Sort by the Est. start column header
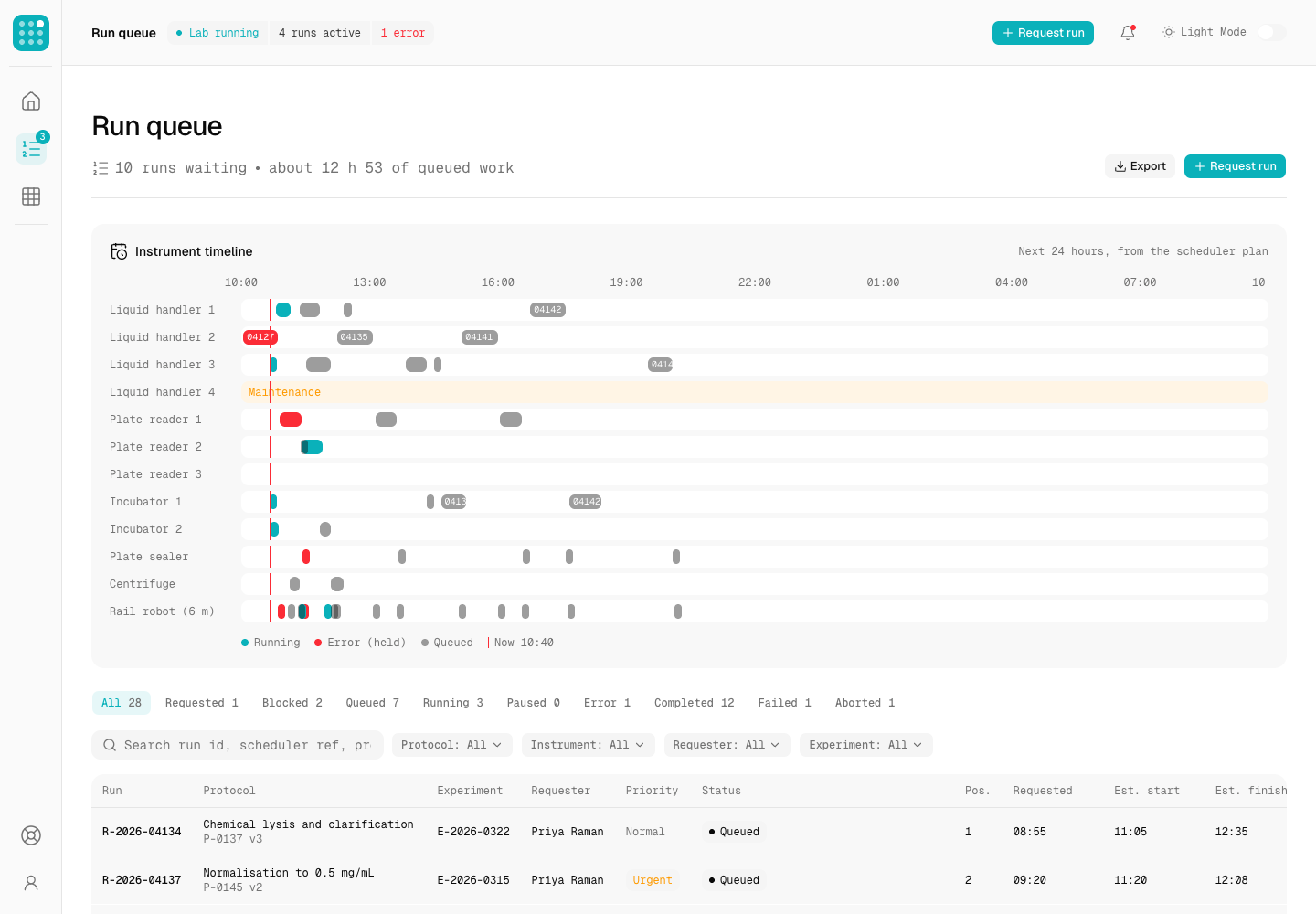1316x914 pixels. click(1147, 791)
